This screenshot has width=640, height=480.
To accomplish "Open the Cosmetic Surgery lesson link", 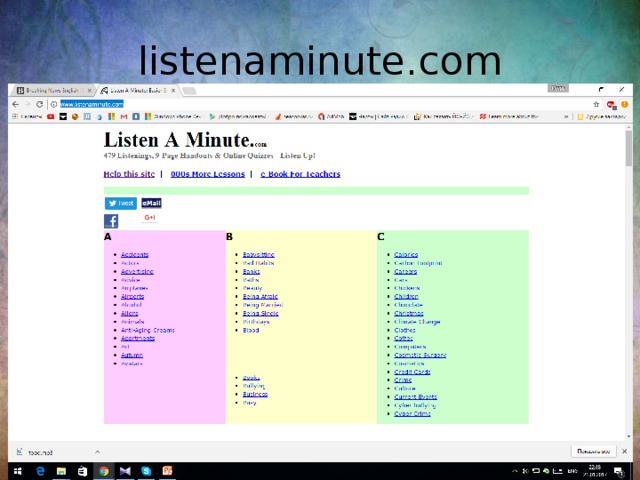I will tap(420, 355).
